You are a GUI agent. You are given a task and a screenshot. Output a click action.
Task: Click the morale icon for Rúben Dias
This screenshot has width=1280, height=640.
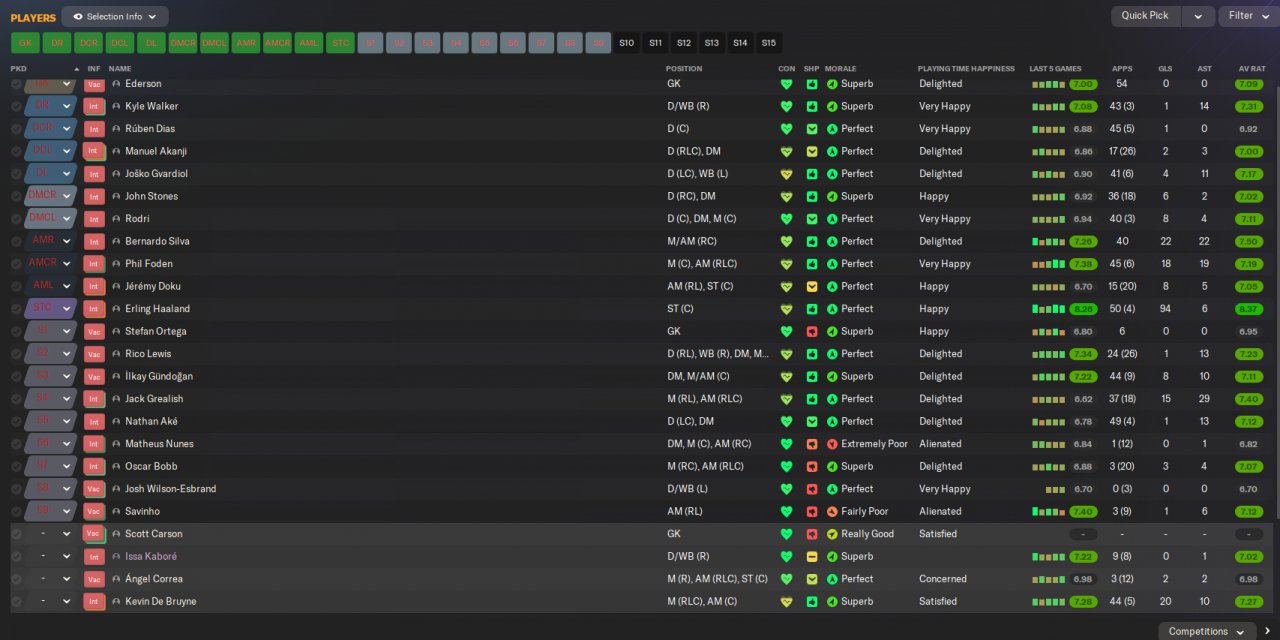pyautogui.click(x=832, y=129)
